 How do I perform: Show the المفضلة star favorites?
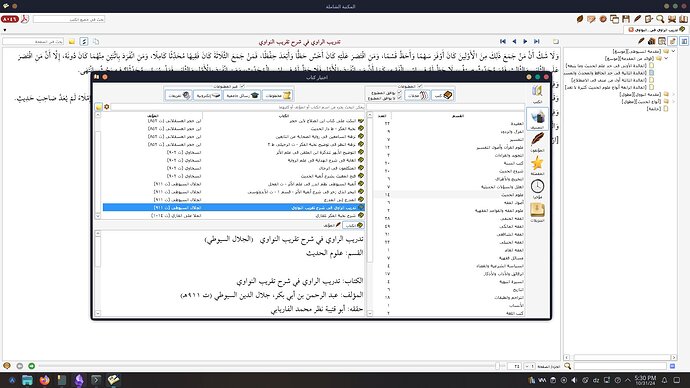(x=537, y=166)
